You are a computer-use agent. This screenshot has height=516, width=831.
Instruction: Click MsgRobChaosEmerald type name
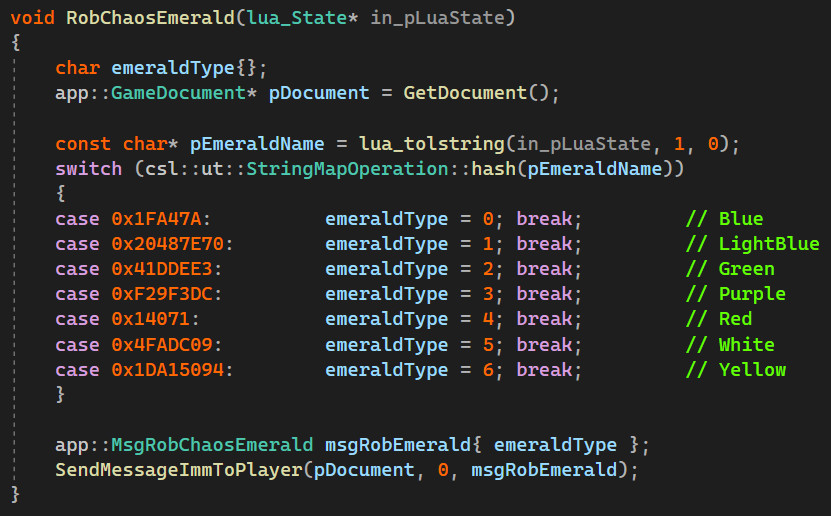pos(212,444)
